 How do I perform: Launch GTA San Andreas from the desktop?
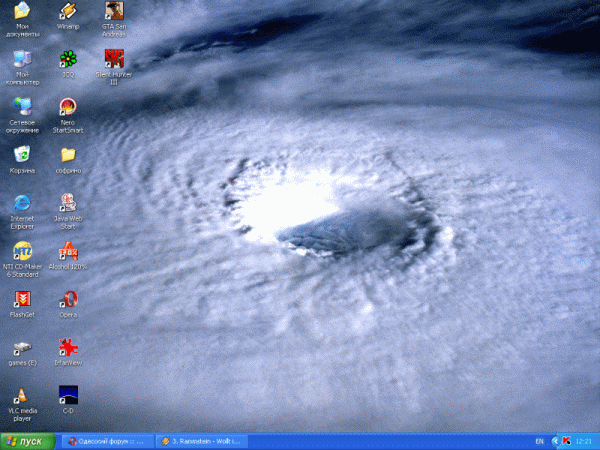114,12
